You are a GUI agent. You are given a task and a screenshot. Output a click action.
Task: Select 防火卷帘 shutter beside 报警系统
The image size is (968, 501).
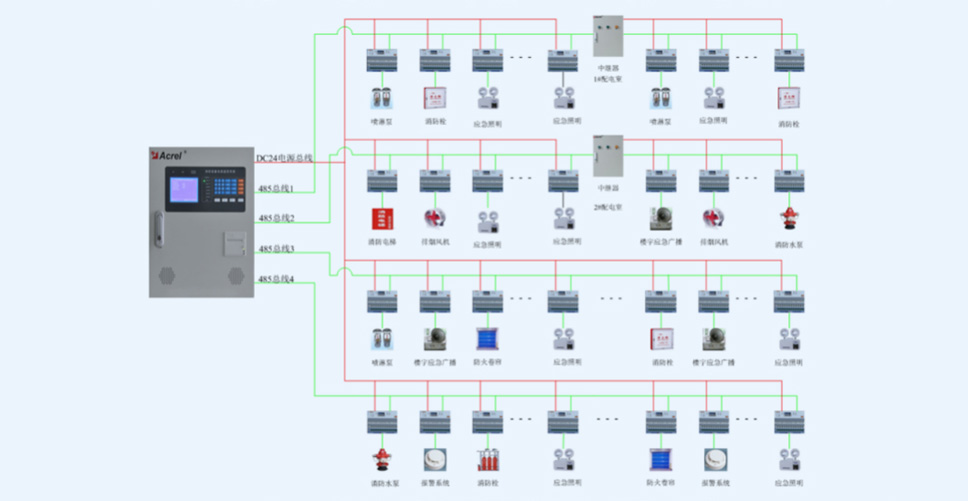tap(661, 460)
